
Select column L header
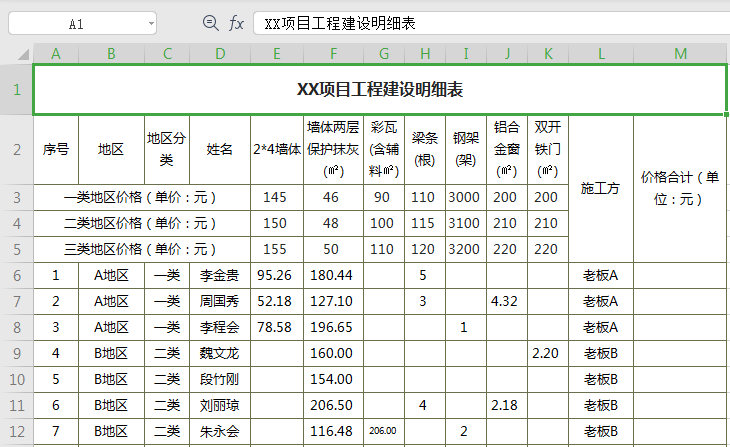(601, 54)
